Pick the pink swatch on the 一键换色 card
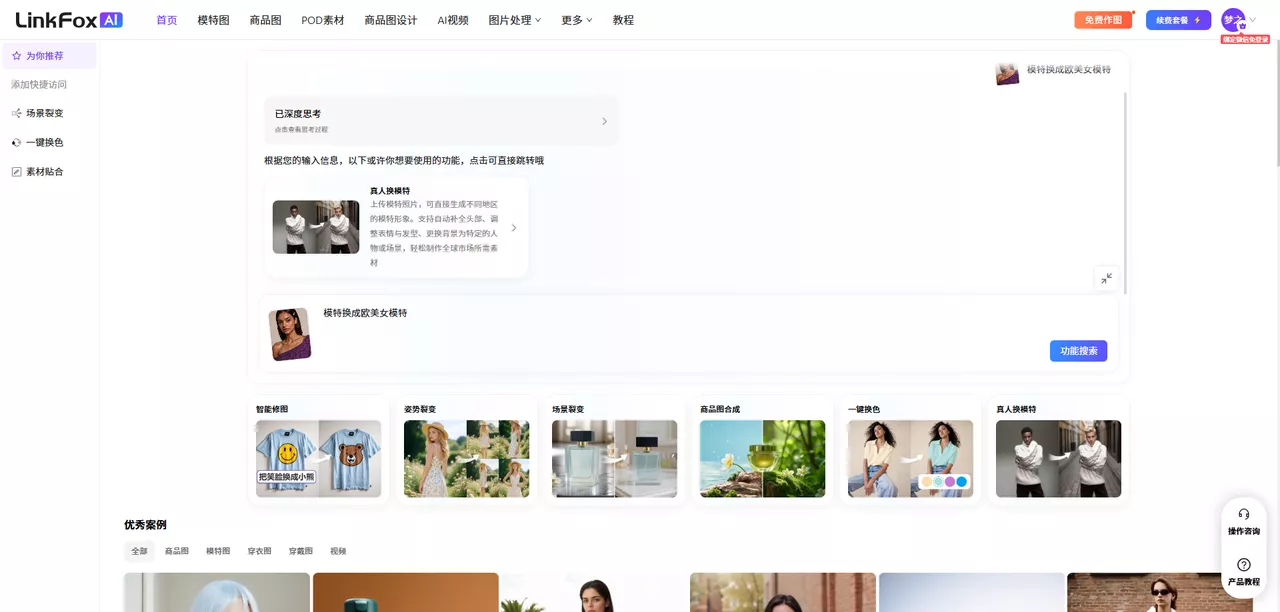The height and width of the screenshot is (612, 1280). (950, 481)
